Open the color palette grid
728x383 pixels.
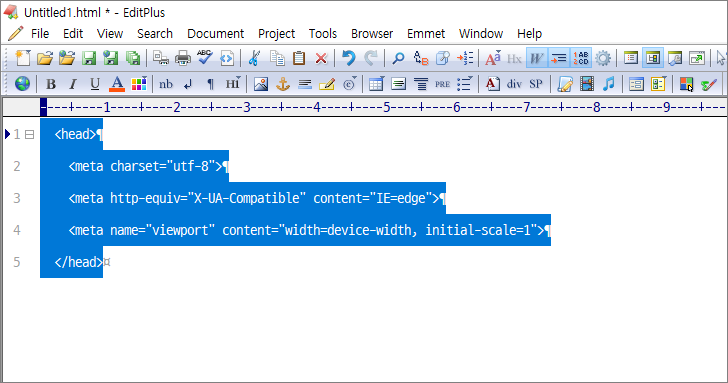pyautogui.click(x=139, y=84)
